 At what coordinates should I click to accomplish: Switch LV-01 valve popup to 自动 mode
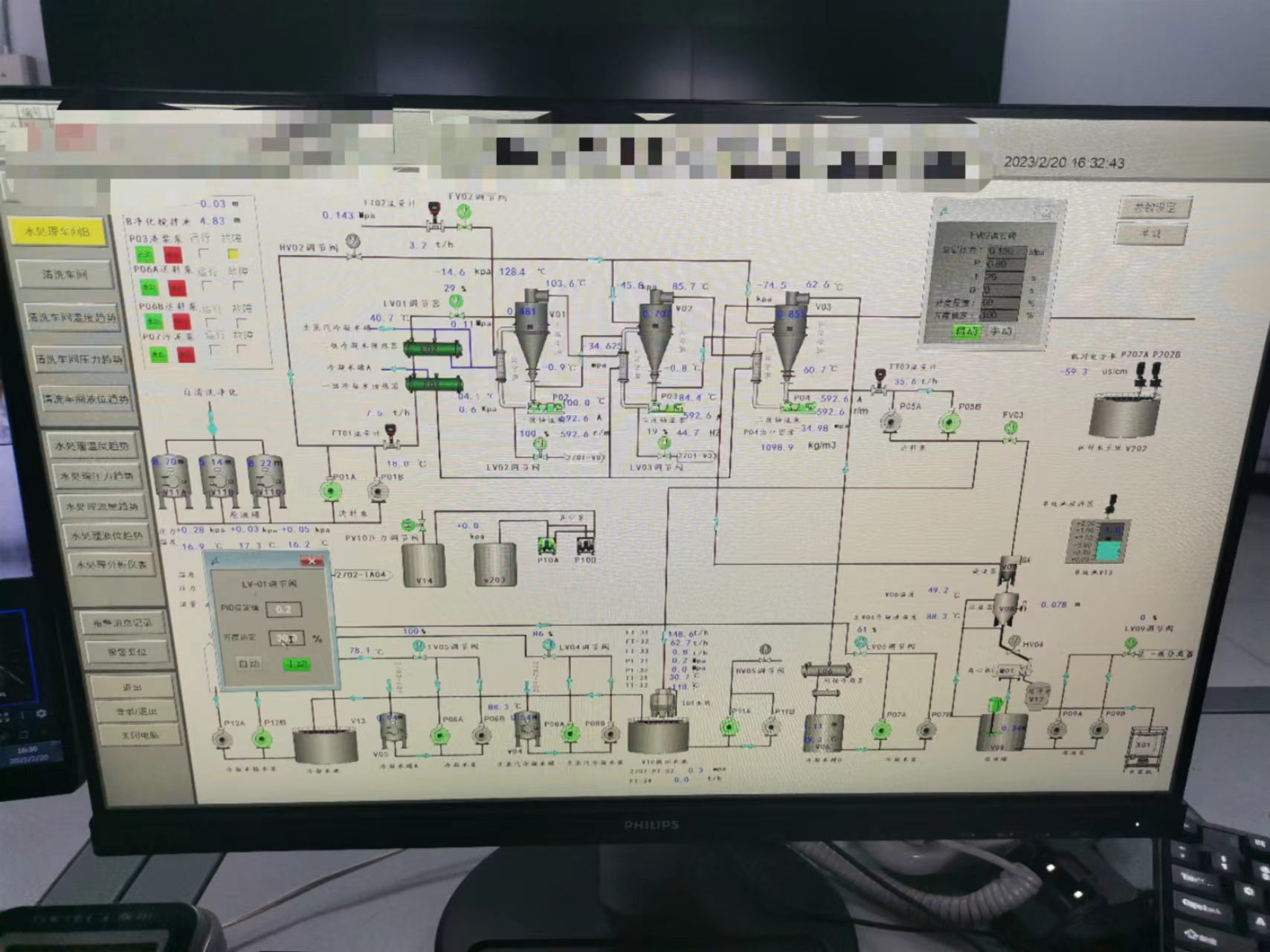pos(248,663)
